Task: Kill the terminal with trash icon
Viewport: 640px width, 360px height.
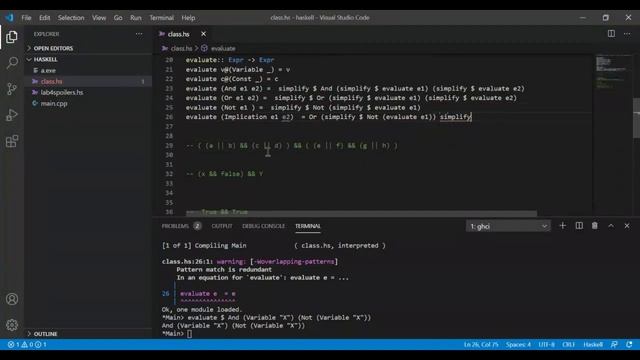Action: [595, 226]
